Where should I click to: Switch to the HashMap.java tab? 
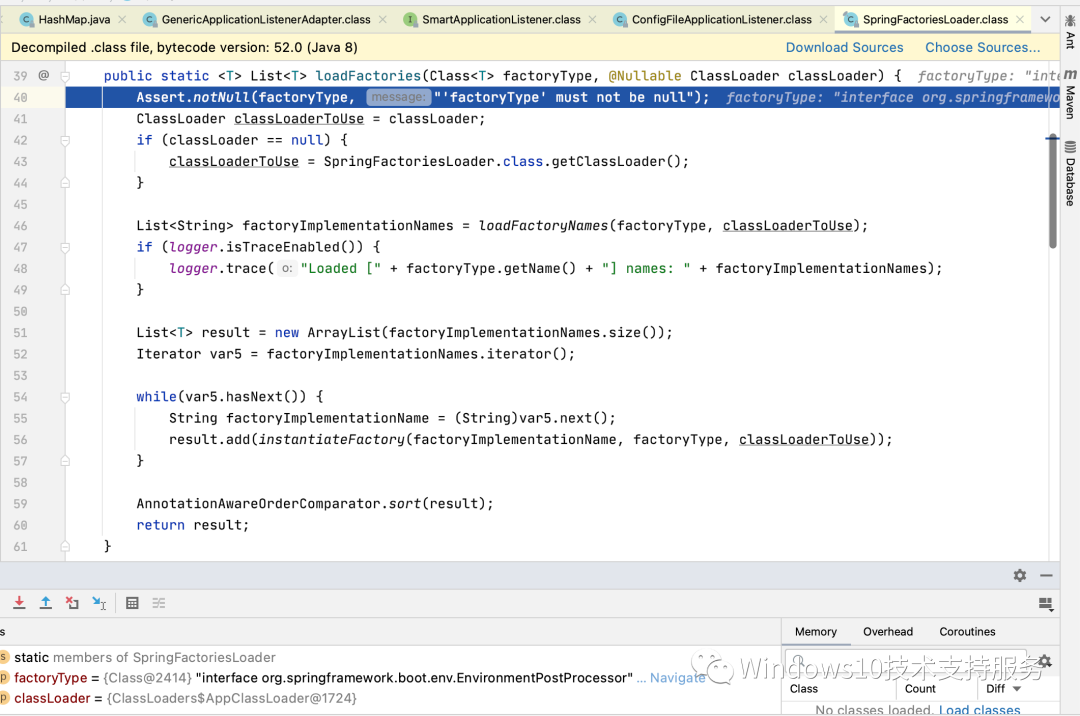(x=74, y=19)
